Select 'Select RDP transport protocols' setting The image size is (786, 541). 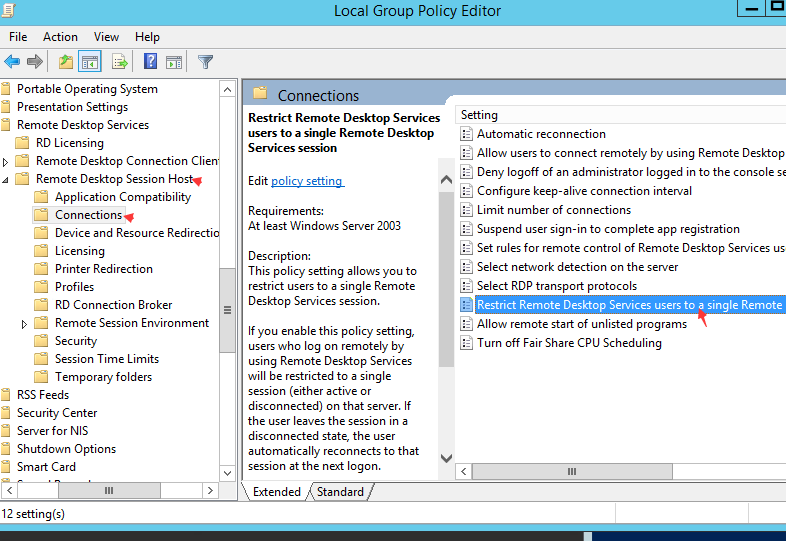[x=556, y=286]
